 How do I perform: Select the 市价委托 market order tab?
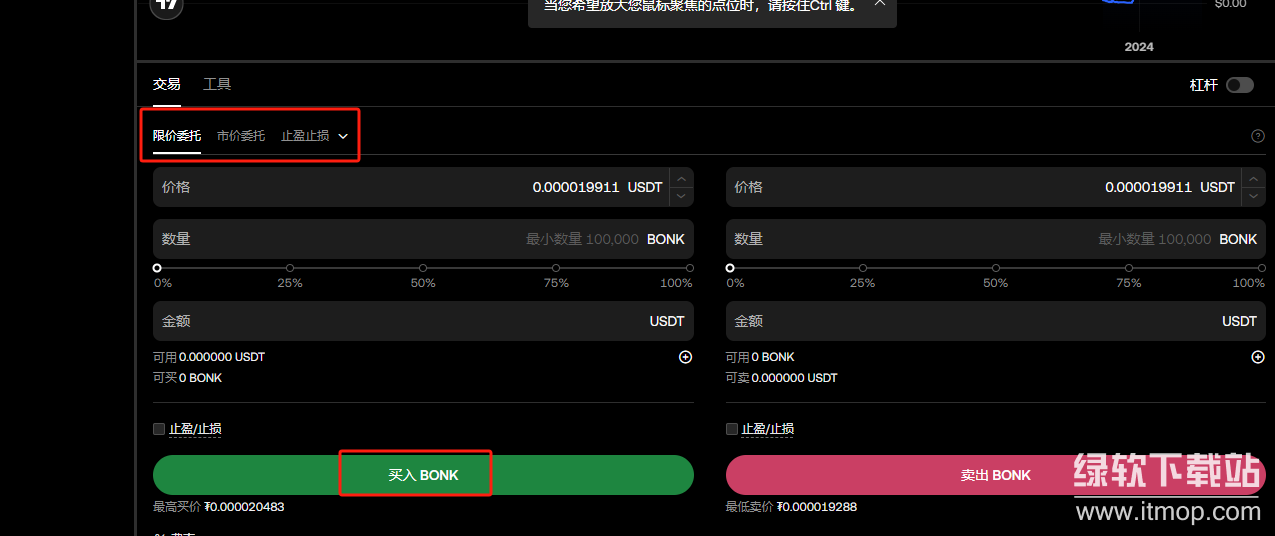click(241, 136)
